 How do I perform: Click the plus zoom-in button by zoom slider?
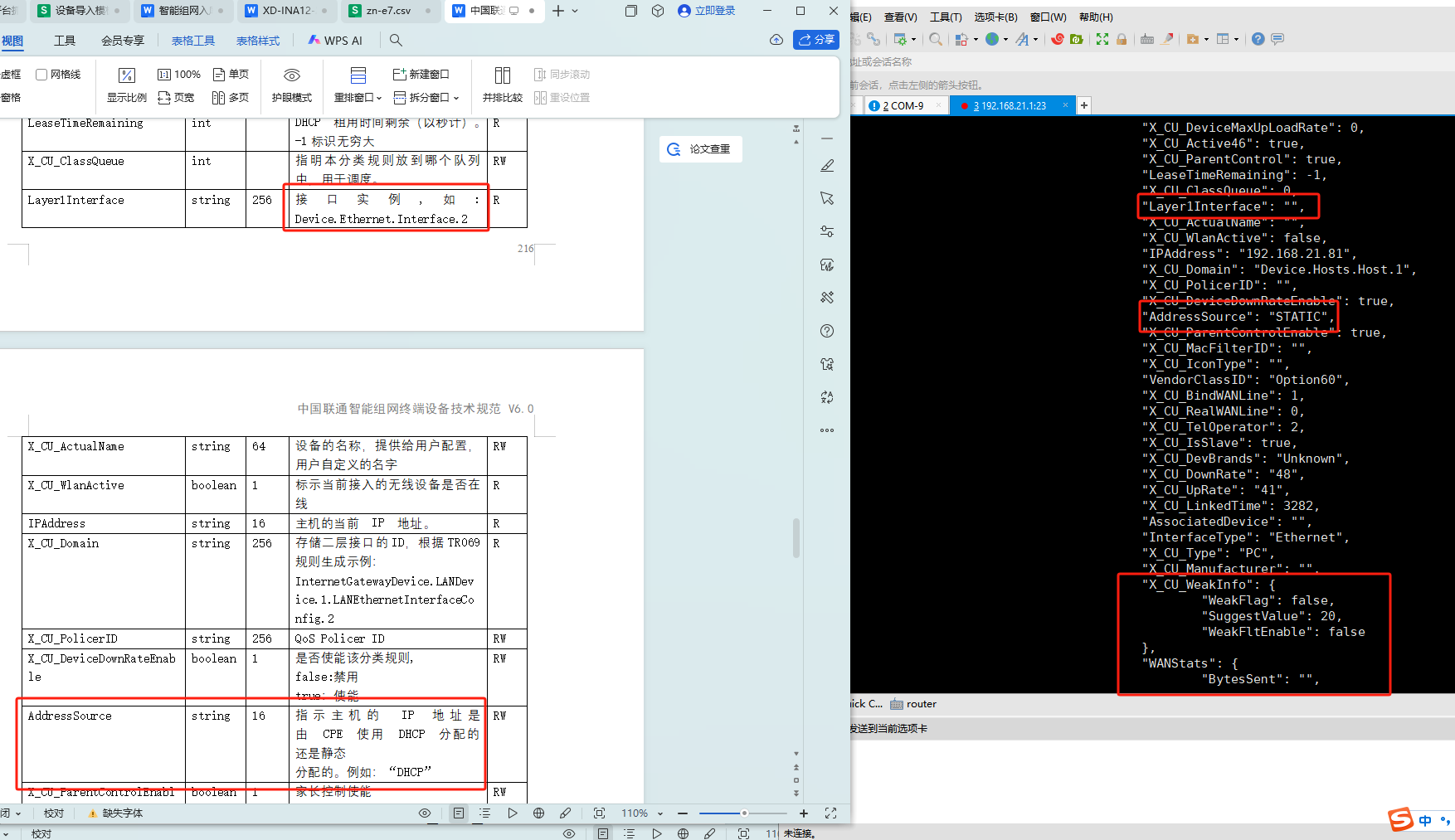tap(804, 813)
